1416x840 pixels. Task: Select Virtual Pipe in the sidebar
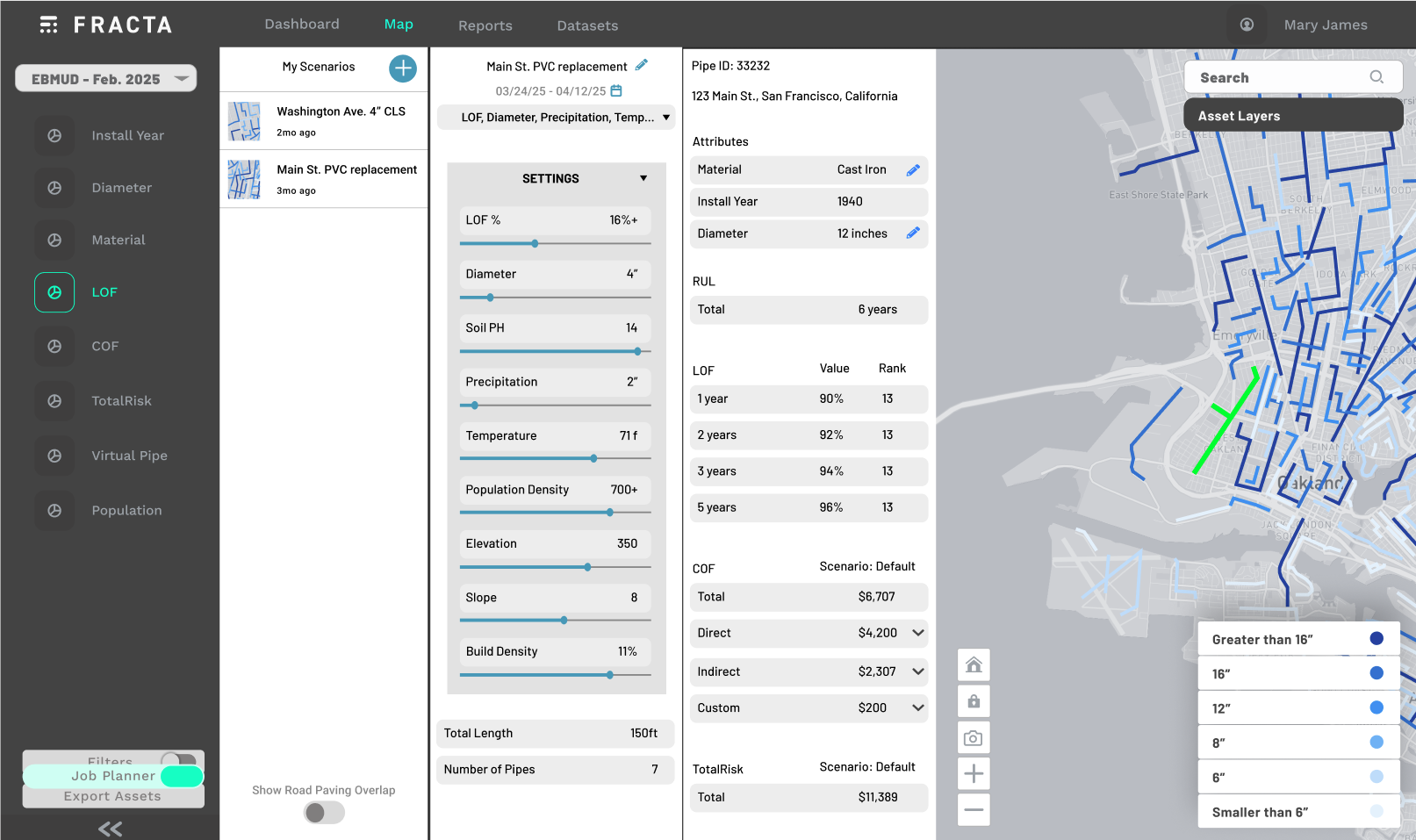coord(130,456)
